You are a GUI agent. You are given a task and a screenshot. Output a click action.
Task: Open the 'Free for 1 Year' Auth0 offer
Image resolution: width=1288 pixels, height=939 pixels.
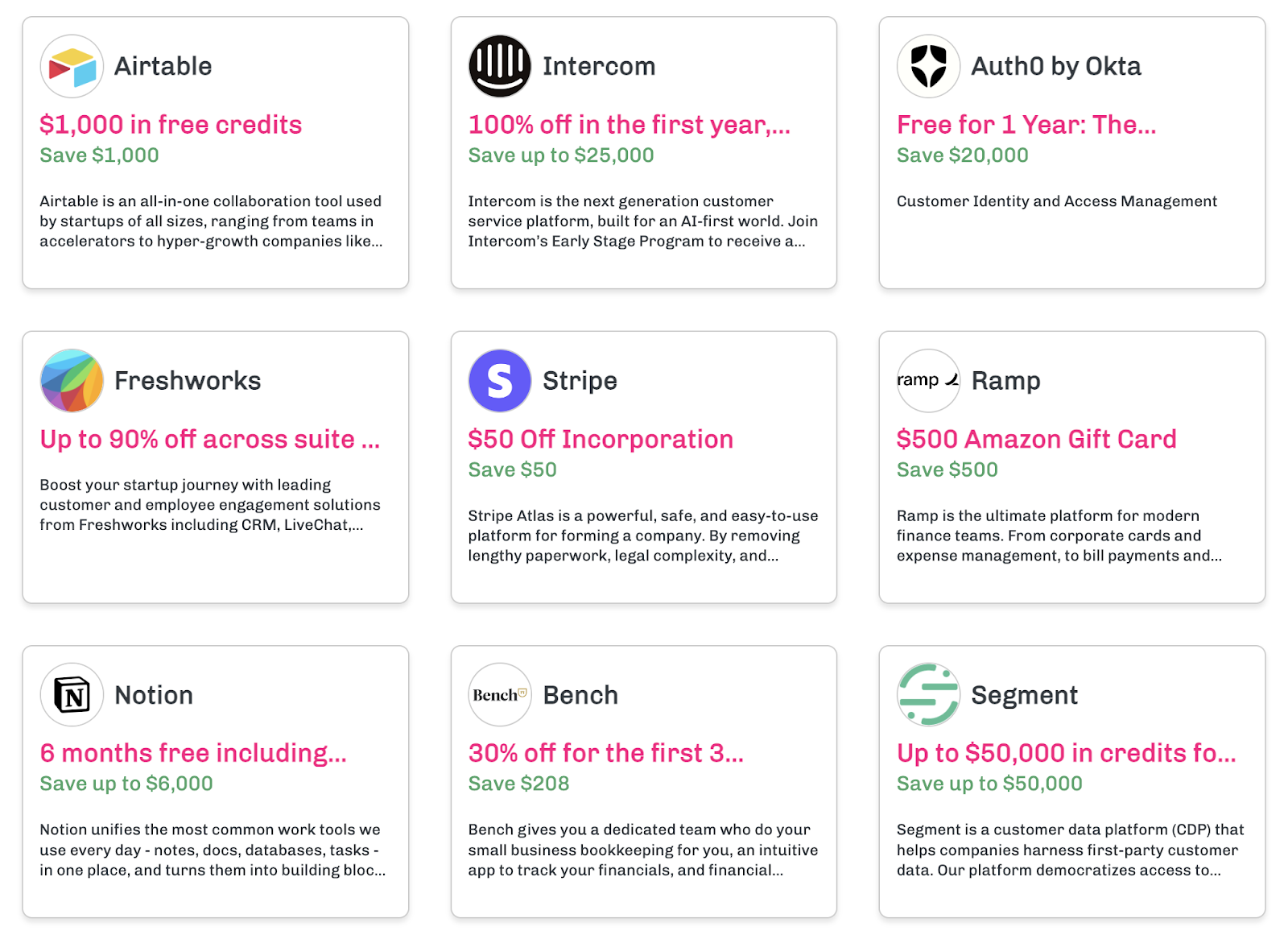[x=1026, y=125]
